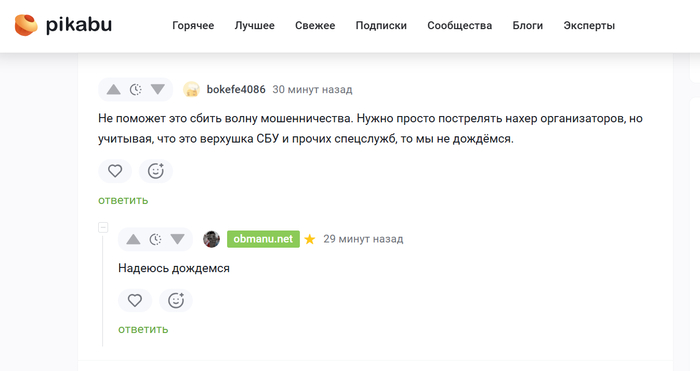Click the '29 минут назад' timestamp

[363, 239]
